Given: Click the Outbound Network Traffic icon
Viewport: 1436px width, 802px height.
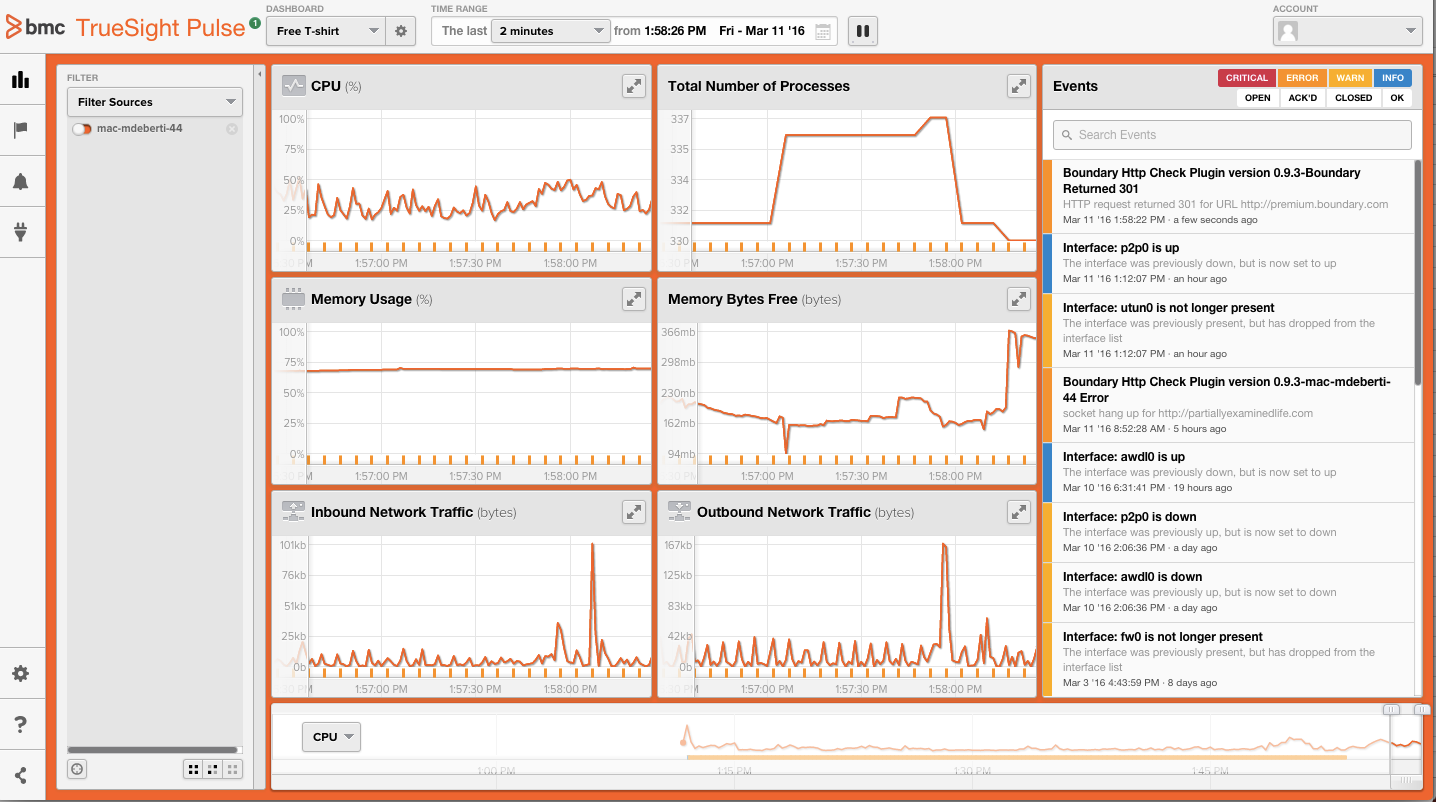Looking at the screenshot, I should tap(679, 511).
